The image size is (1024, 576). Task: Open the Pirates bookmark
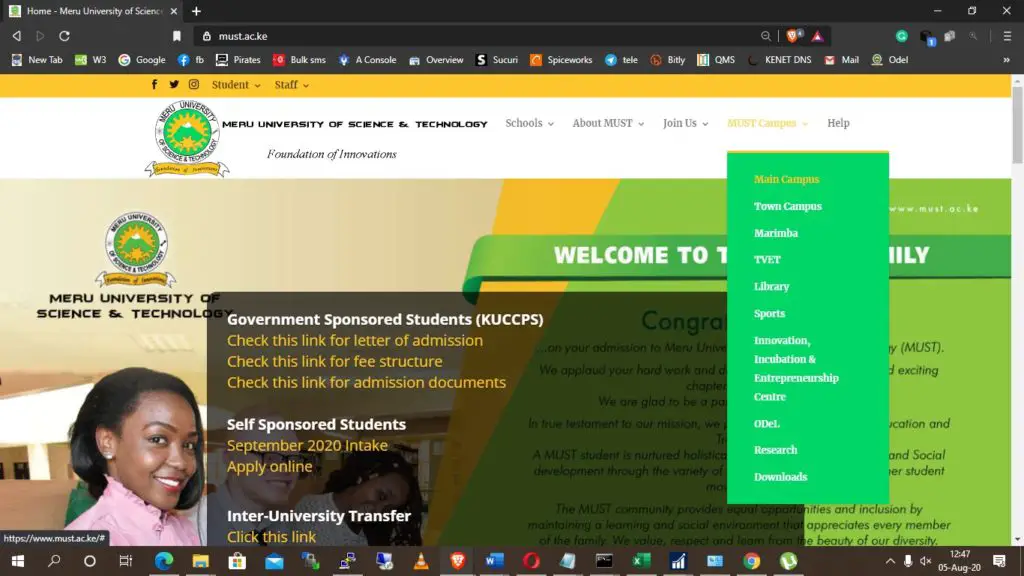pos(238,59)
